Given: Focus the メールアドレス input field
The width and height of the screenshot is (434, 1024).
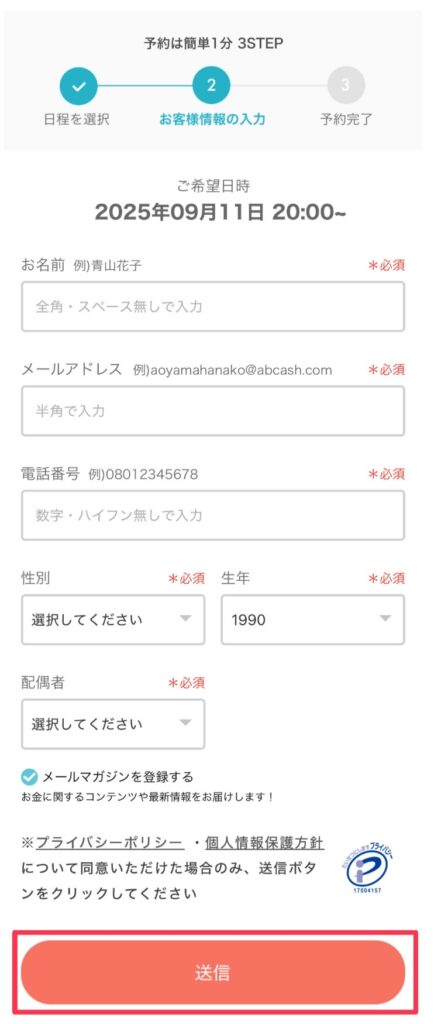Looking at the screenshot, I should tap(213, 411).
